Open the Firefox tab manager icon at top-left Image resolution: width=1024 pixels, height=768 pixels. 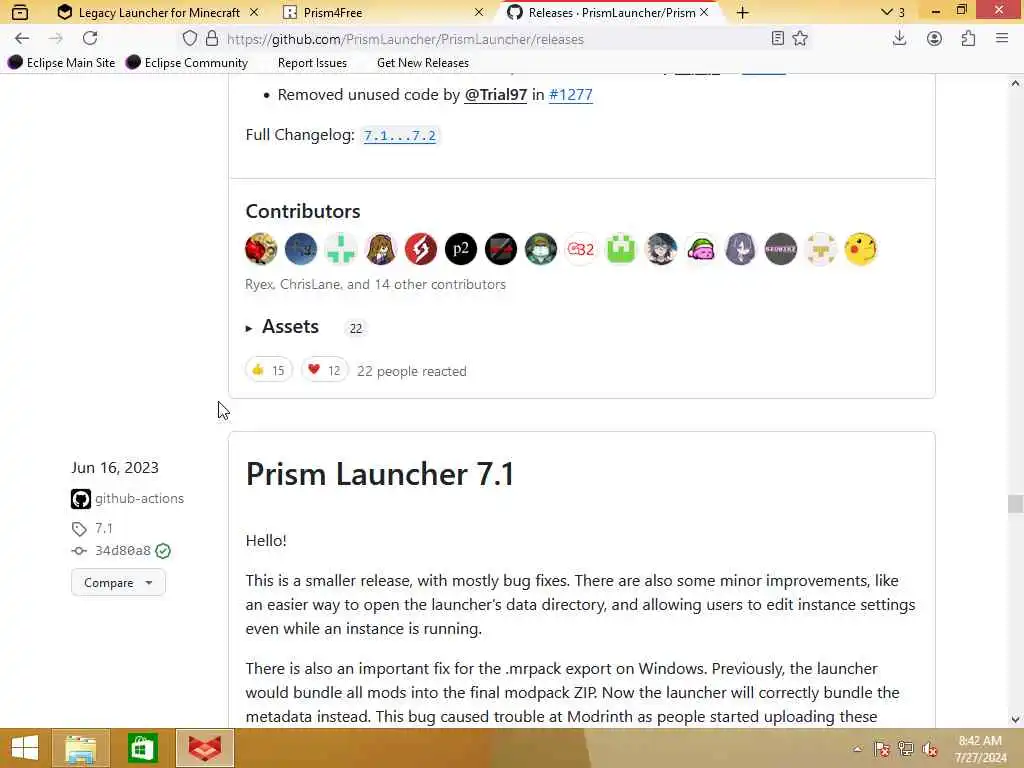(20, 12)
